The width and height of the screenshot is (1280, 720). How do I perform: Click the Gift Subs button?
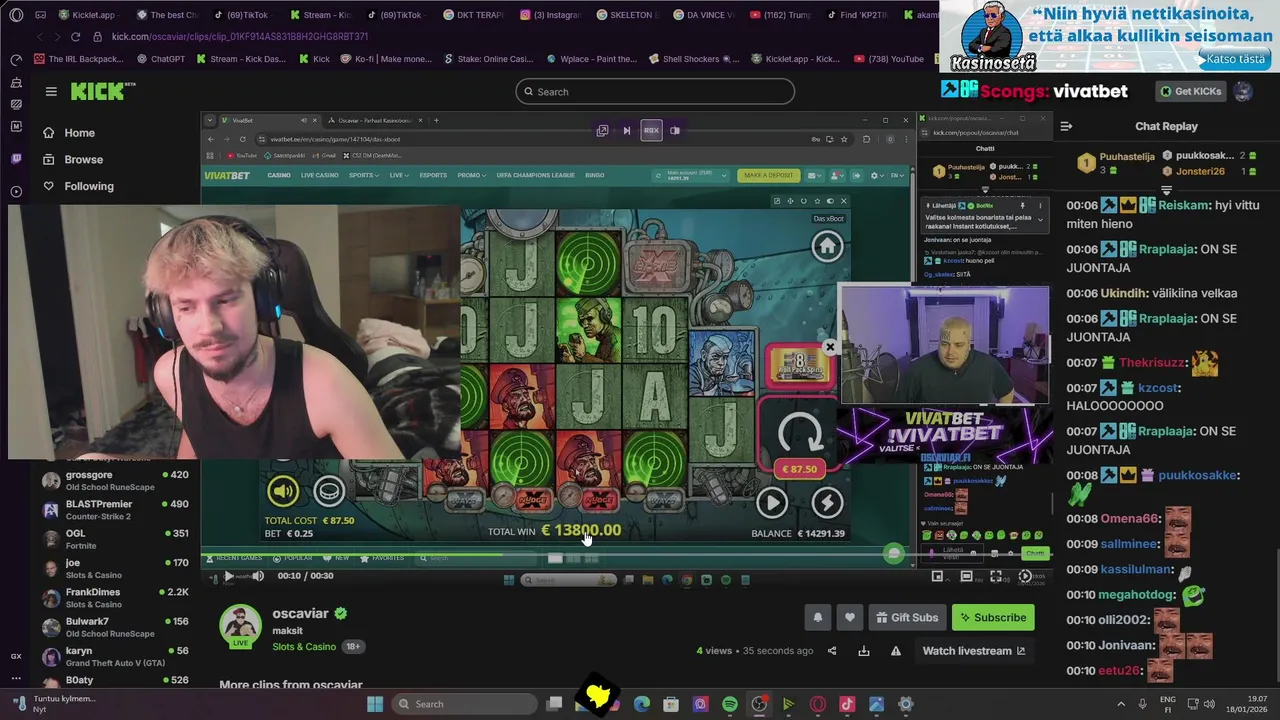tap(906, 618)
